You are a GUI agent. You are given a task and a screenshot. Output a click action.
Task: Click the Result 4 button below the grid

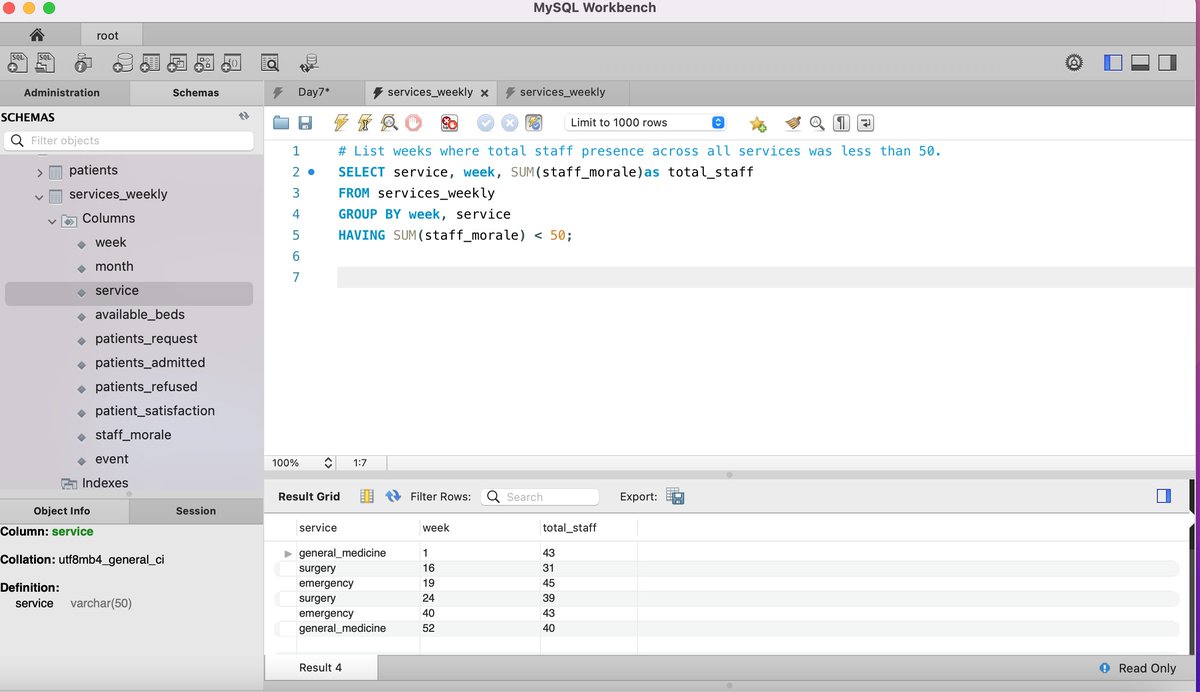point(320,667)
